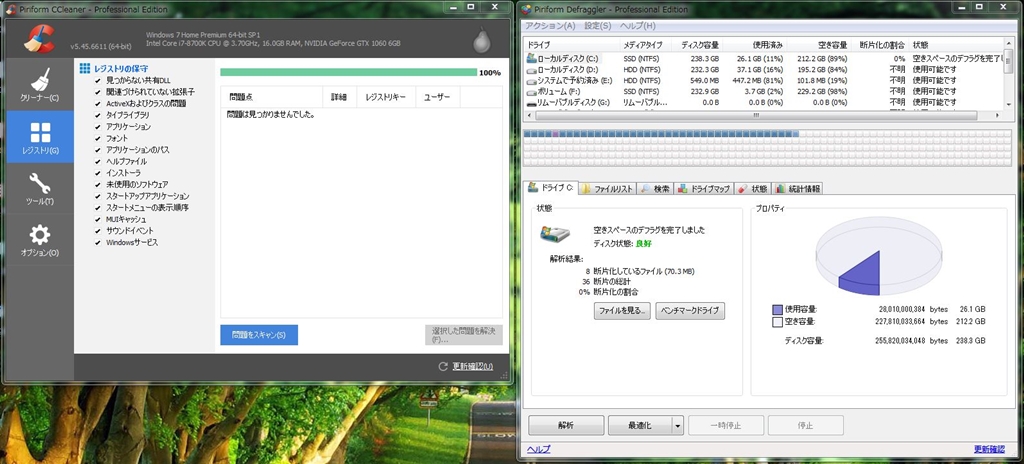This screenshot has height=464, width=1024.
Task: Select ローカルディスク (D:) drive icon
Action: (x=532, y=69)
